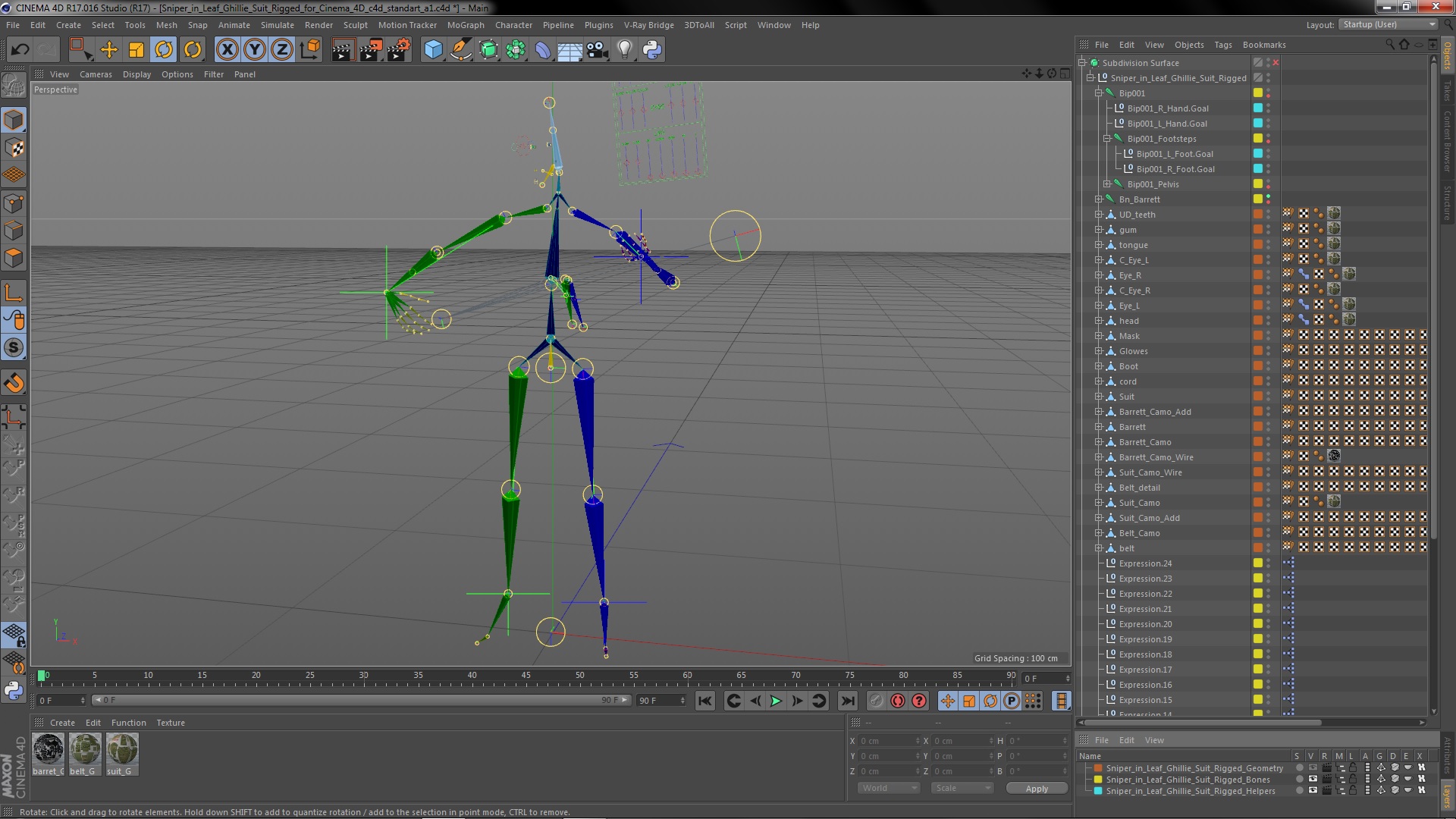Click the Apply button
1456x819 pixels.
click(1037, 789)
